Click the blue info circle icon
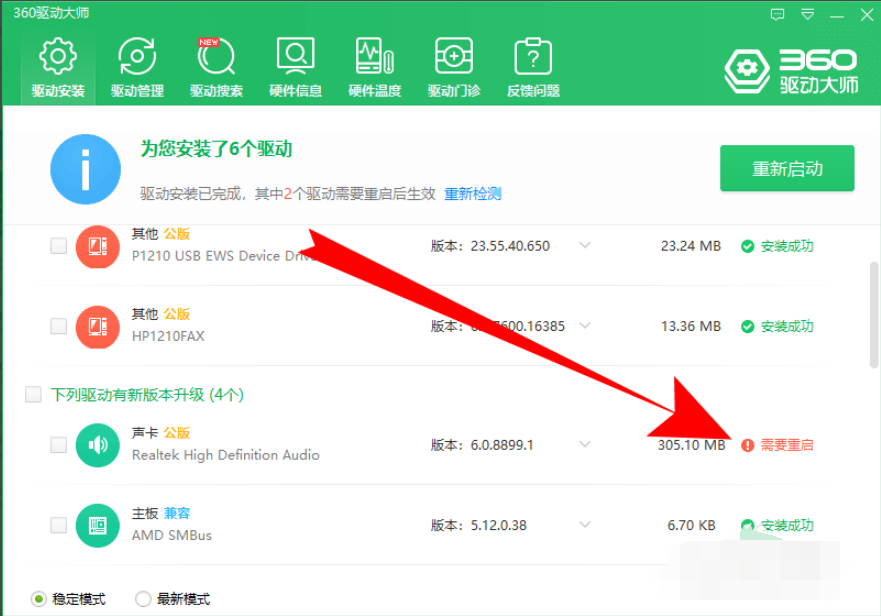 coord(85,169)
